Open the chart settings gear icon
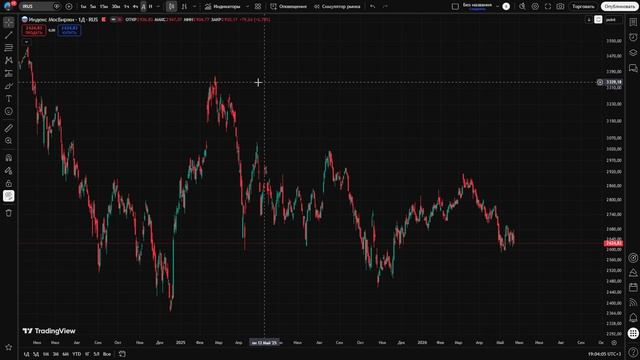The image size is (640, 360). pyautogui.click(x=535, y=7)
